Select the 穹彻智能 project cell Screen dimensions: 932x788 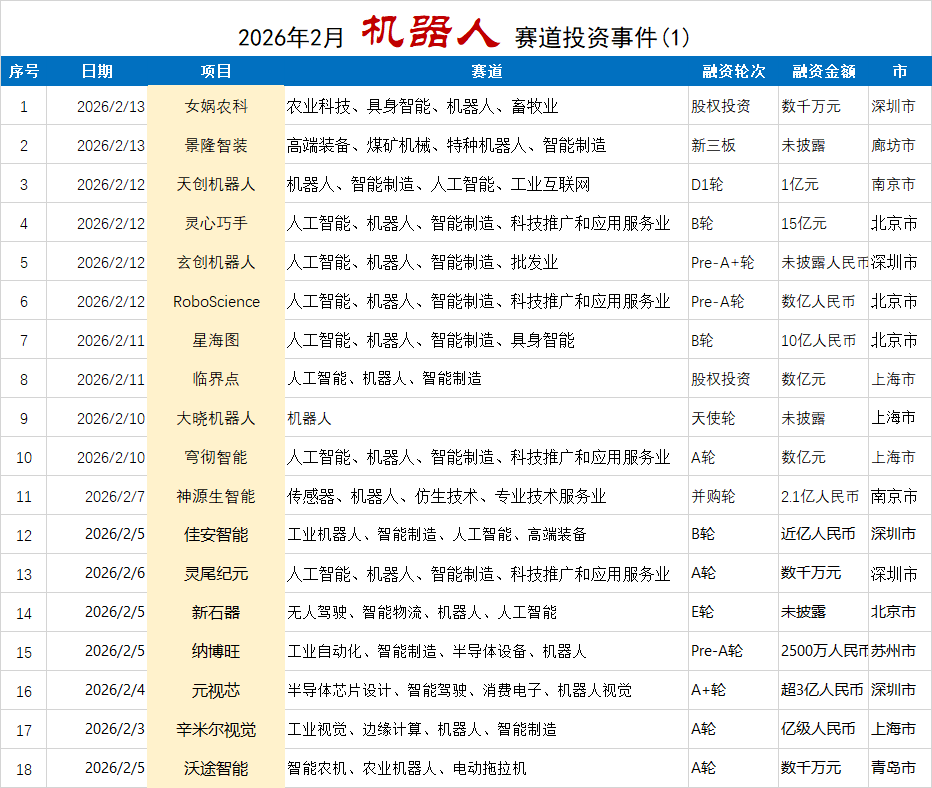216,458
